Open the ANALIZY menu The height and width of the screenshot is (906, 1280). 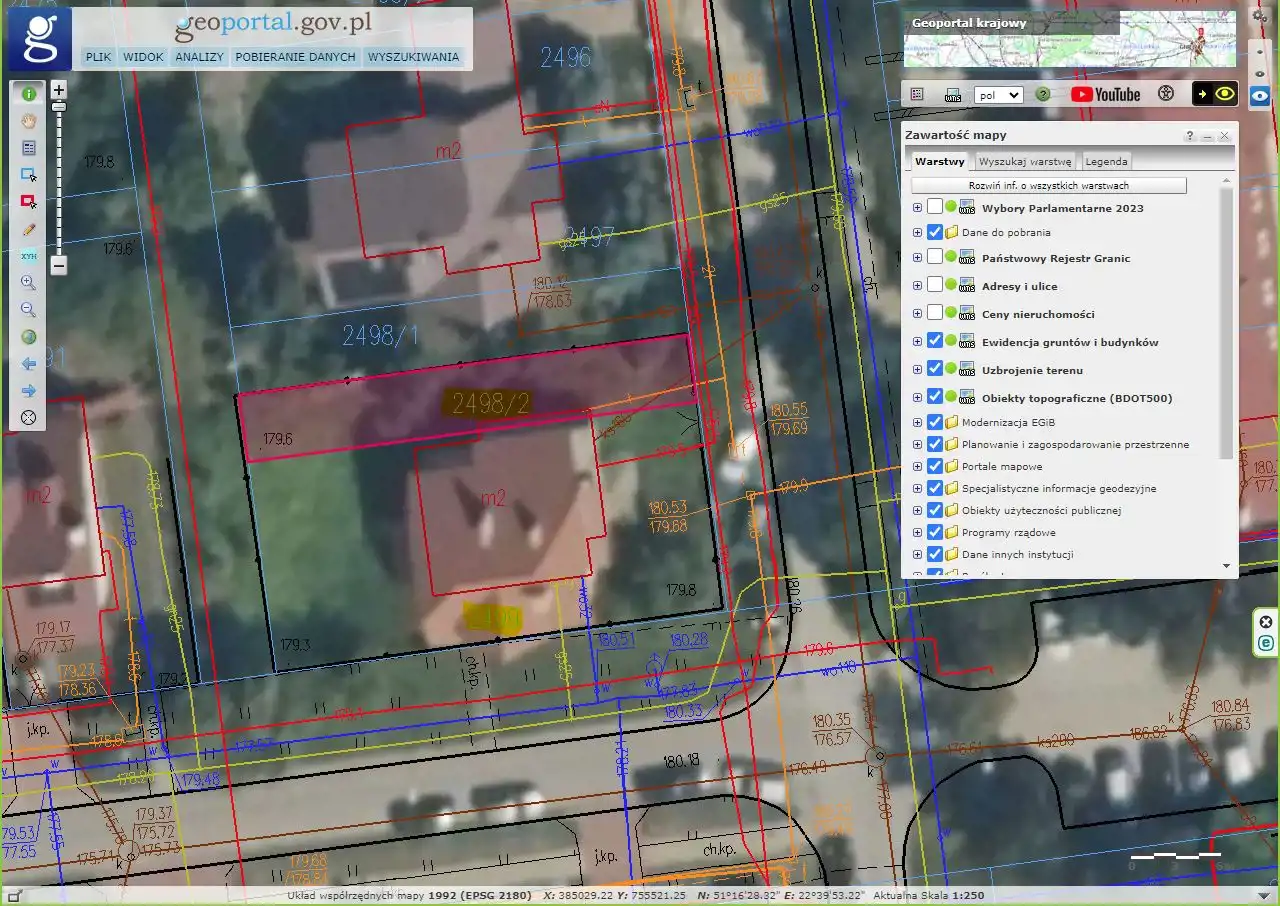coord(199,57)
